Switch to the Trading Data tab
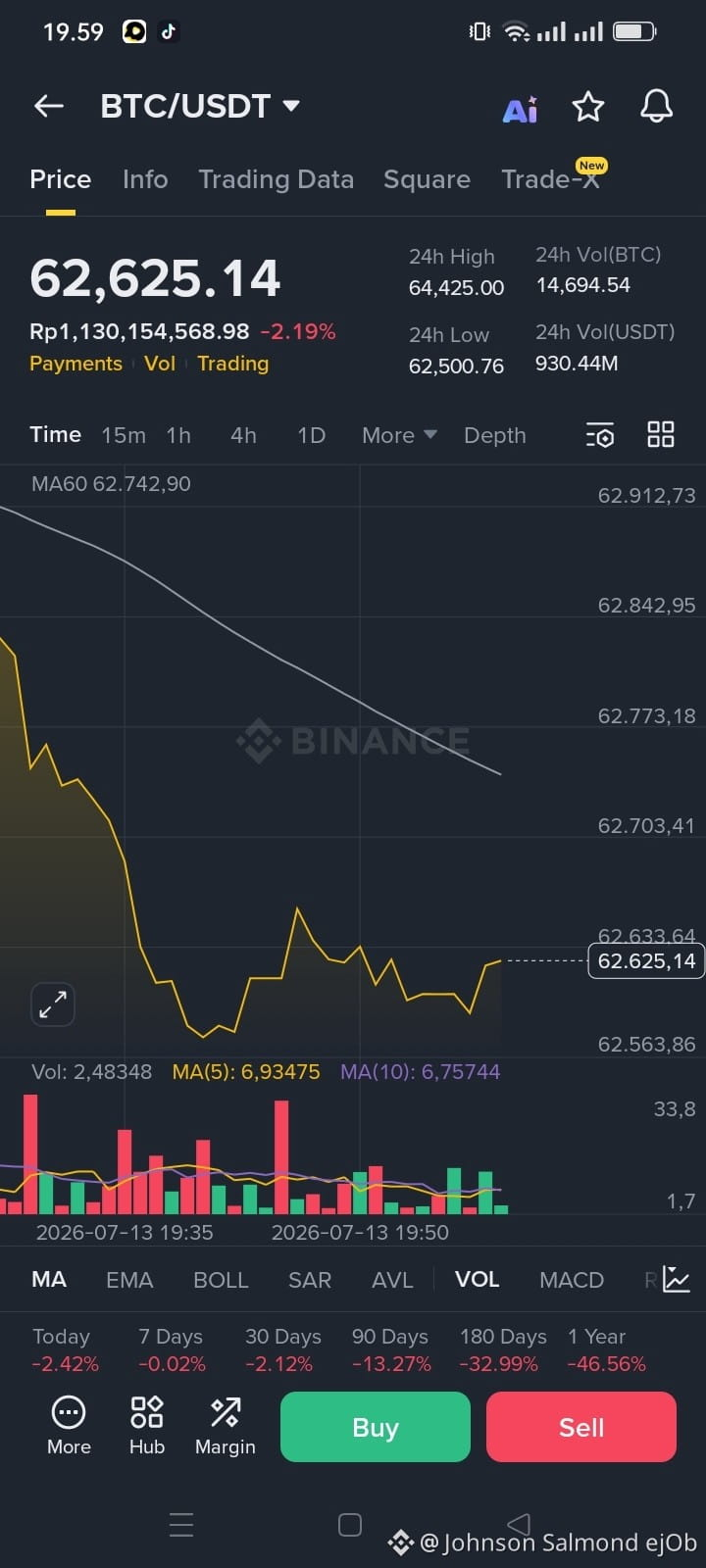Viewport: 706px width, 1568px height. (x=276, y=179)
